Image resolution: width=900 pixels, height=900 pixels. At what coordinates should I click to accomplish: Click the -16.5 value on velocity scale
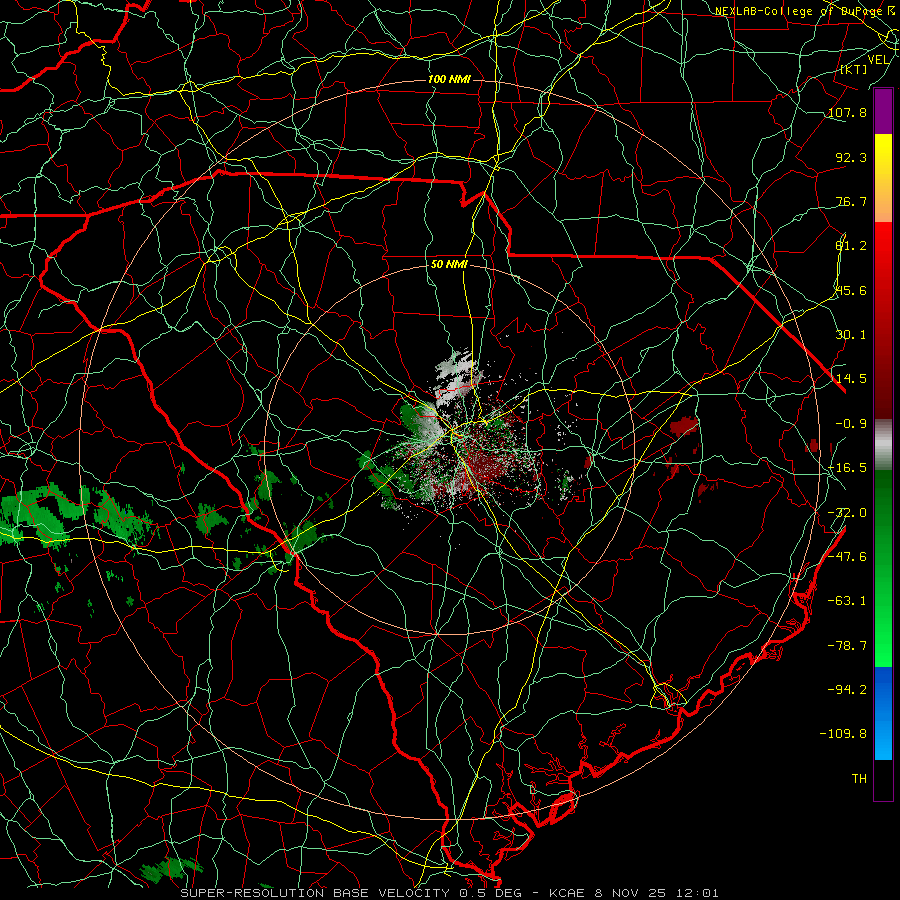pyautogui.click(x=847, y=468)
